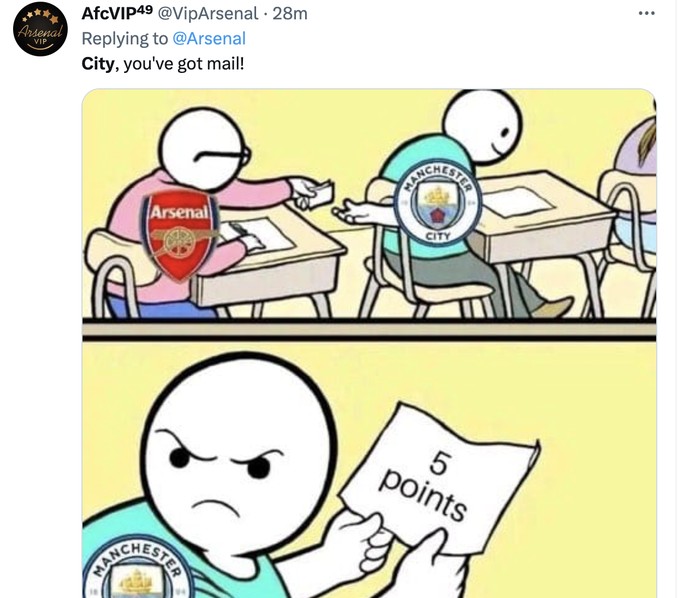This screenshot has height=598, width=700.
Task: Click the "you've got mail!" tweet text
Action: (x=183, y=64)
